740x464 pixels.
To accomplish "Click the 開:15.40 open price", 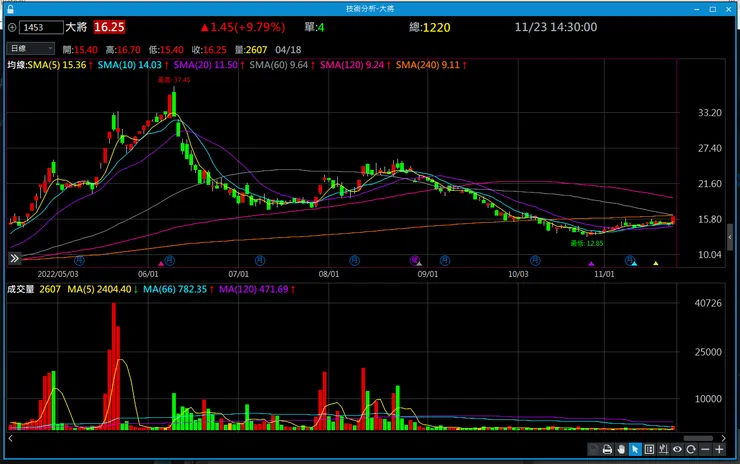I will click(80, 50).
